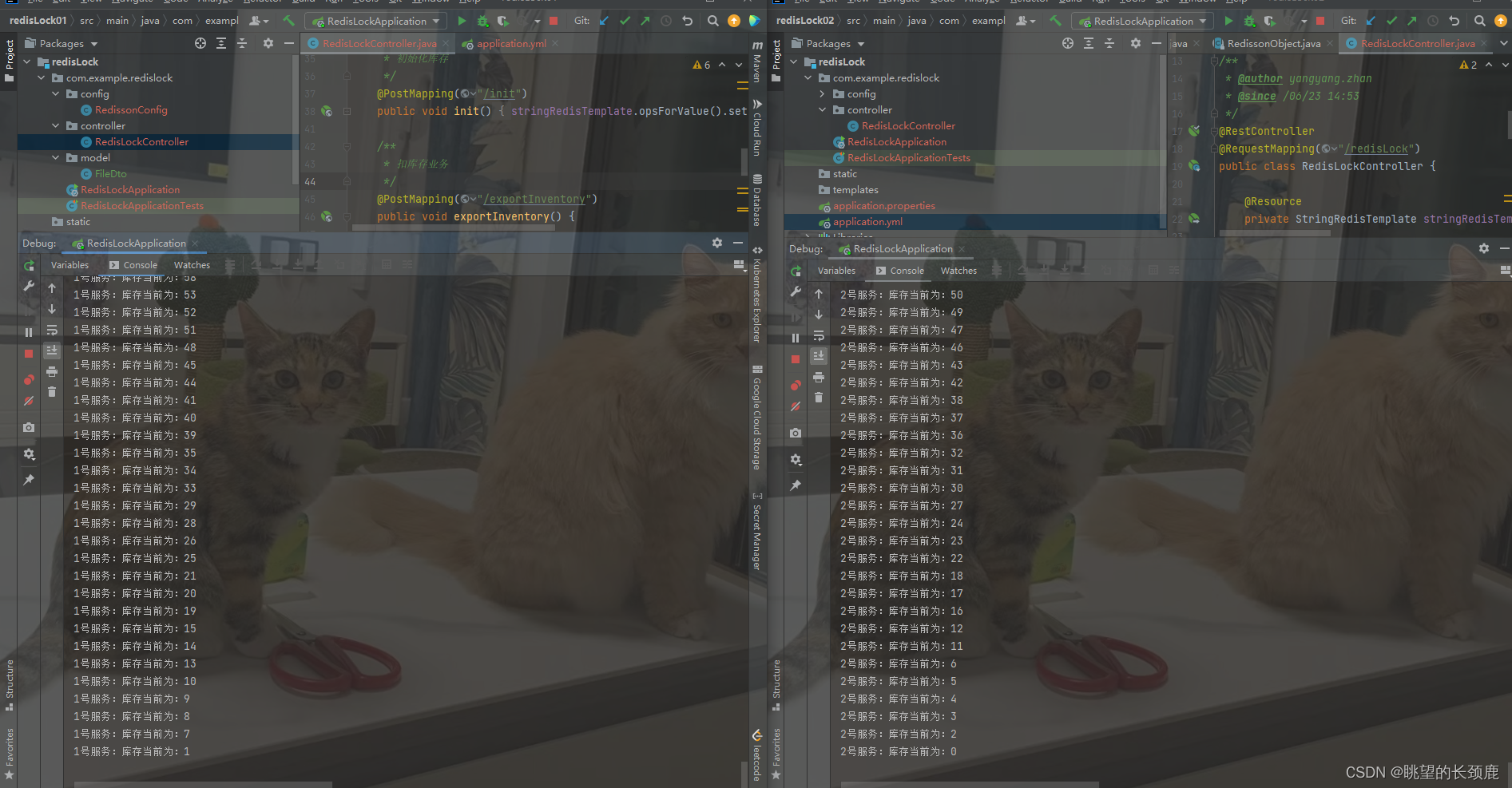The width and height of the screenshot is (1512, 788).
Task: Toggle soft-wrap in redisLock02 console
Action: [x=819, y=335]
